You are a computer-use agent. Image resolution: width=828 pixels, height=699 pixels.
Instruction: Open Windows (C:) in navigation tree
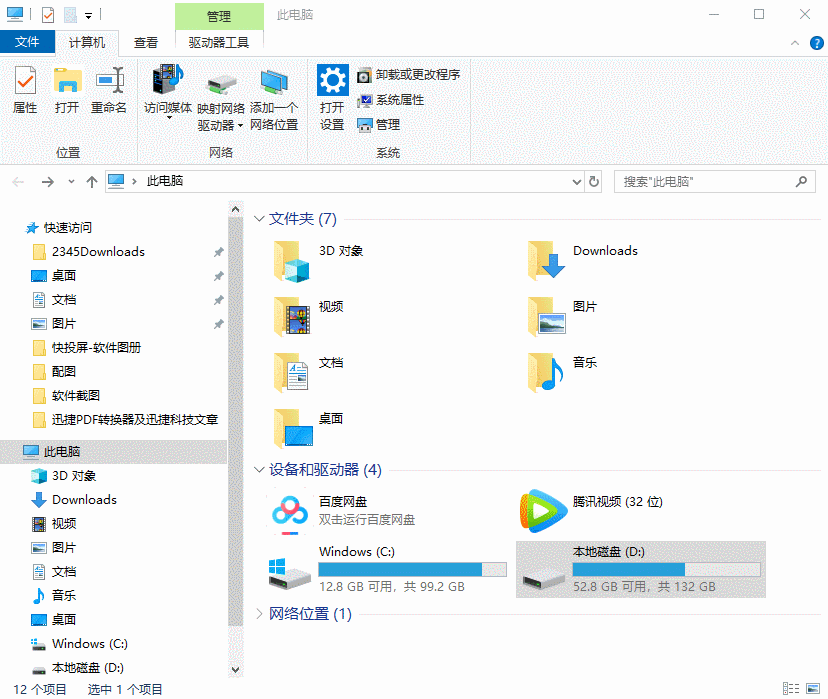click(89, 644)
